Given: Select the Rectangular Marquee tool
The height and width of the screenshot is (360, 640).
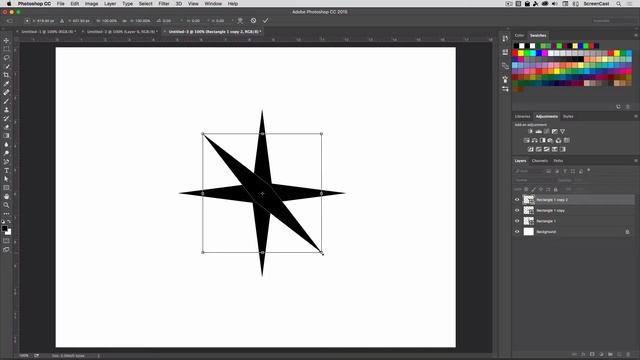Looking at the screenshot, I should pos(6,49).
